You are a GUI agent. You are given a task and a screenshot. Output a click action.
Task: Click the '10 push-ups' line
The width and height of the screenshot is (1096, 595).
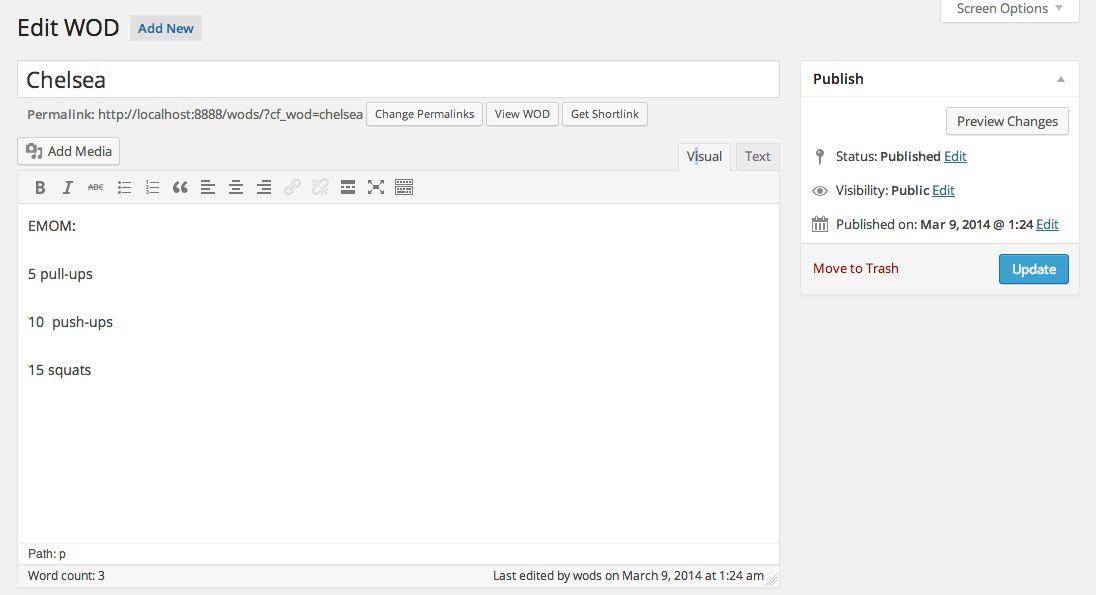(71, 322)
